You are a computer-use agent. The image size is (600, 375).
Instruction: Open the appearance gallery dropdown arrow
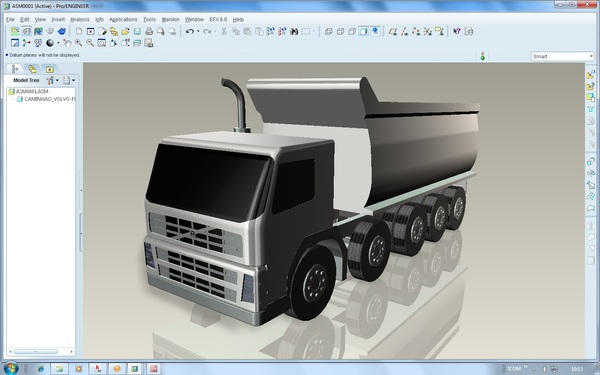(x=58, y=43)
